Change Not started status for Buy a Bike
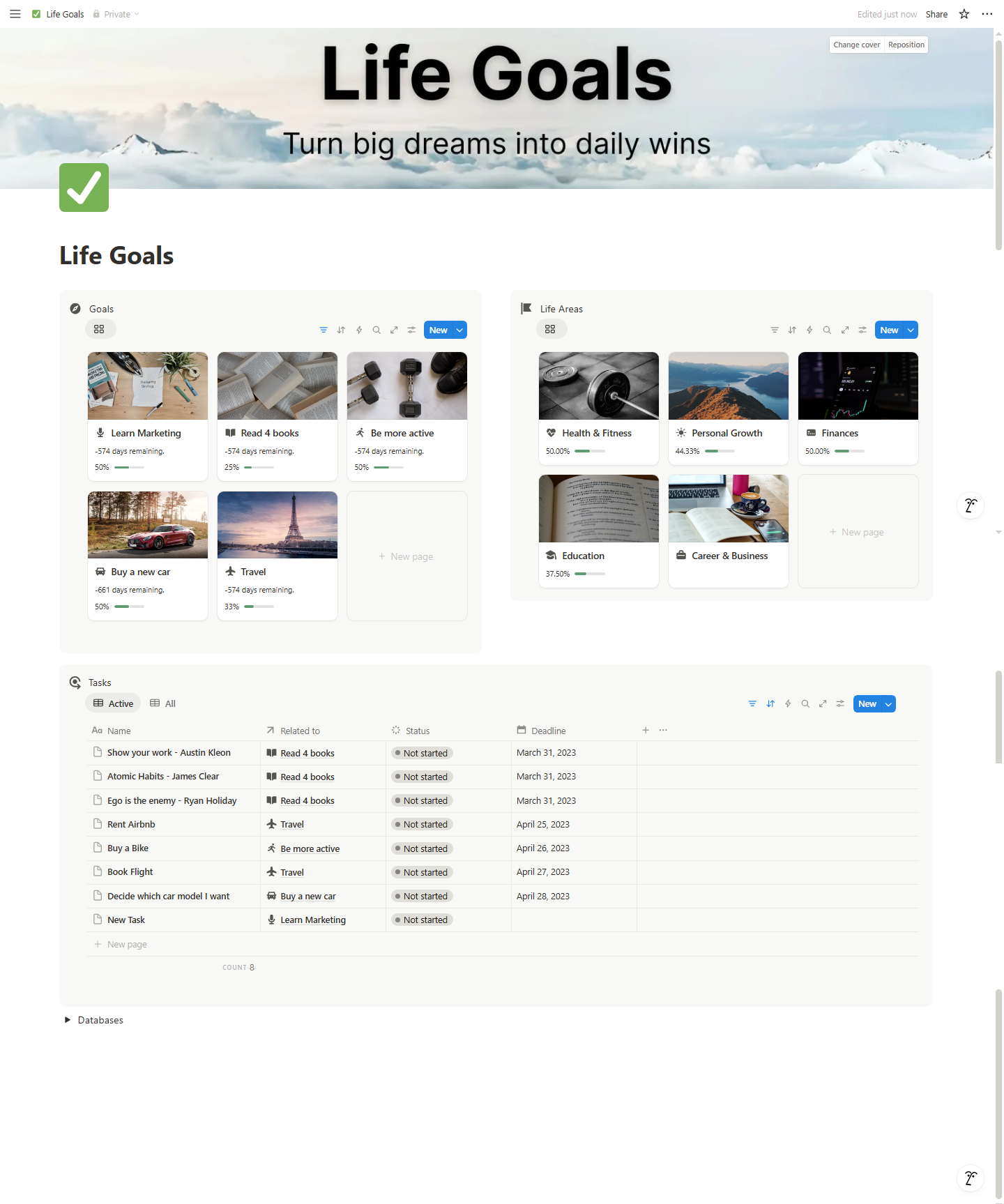This screenshot has height=1204, width=1004. [422, 848]
